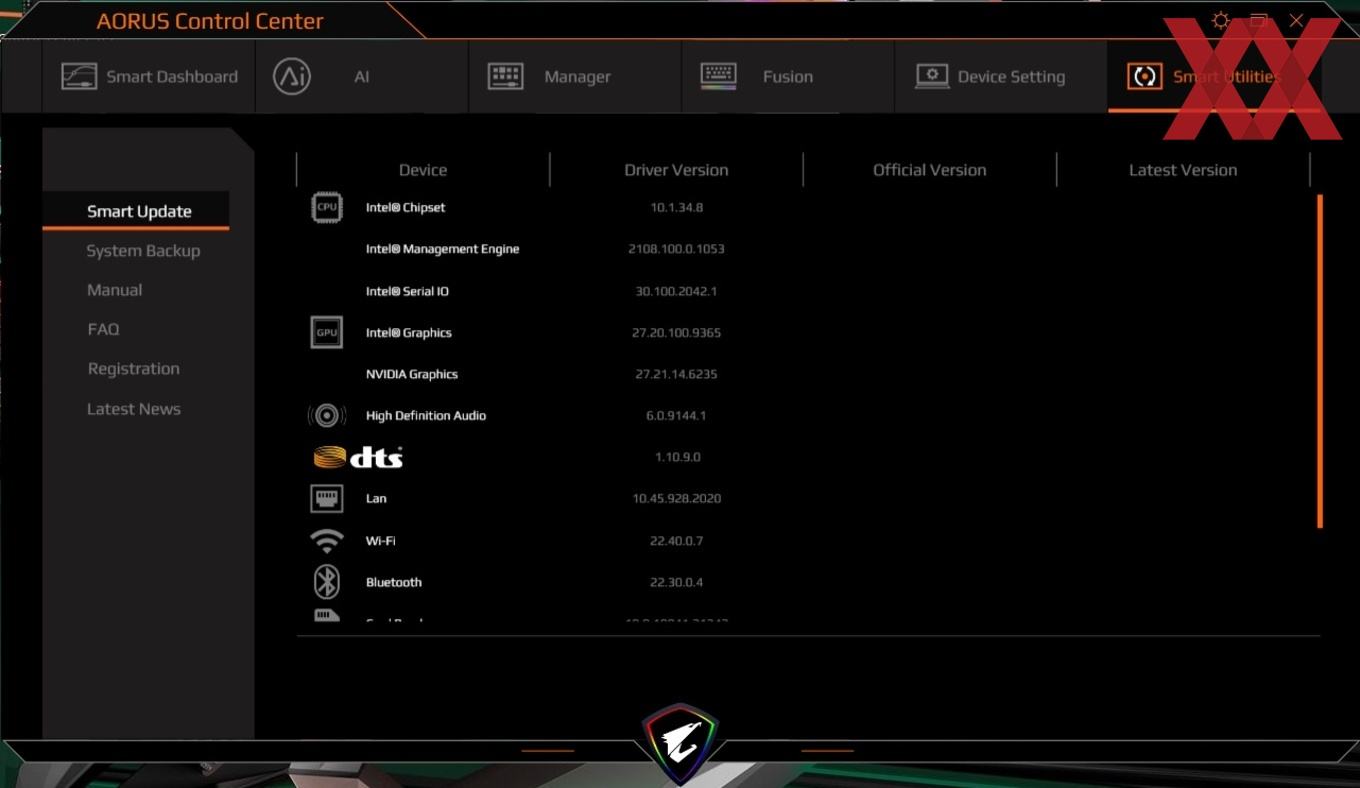Select the Intel® Graphics row label
1360x788 pixels.
(408, 333)
